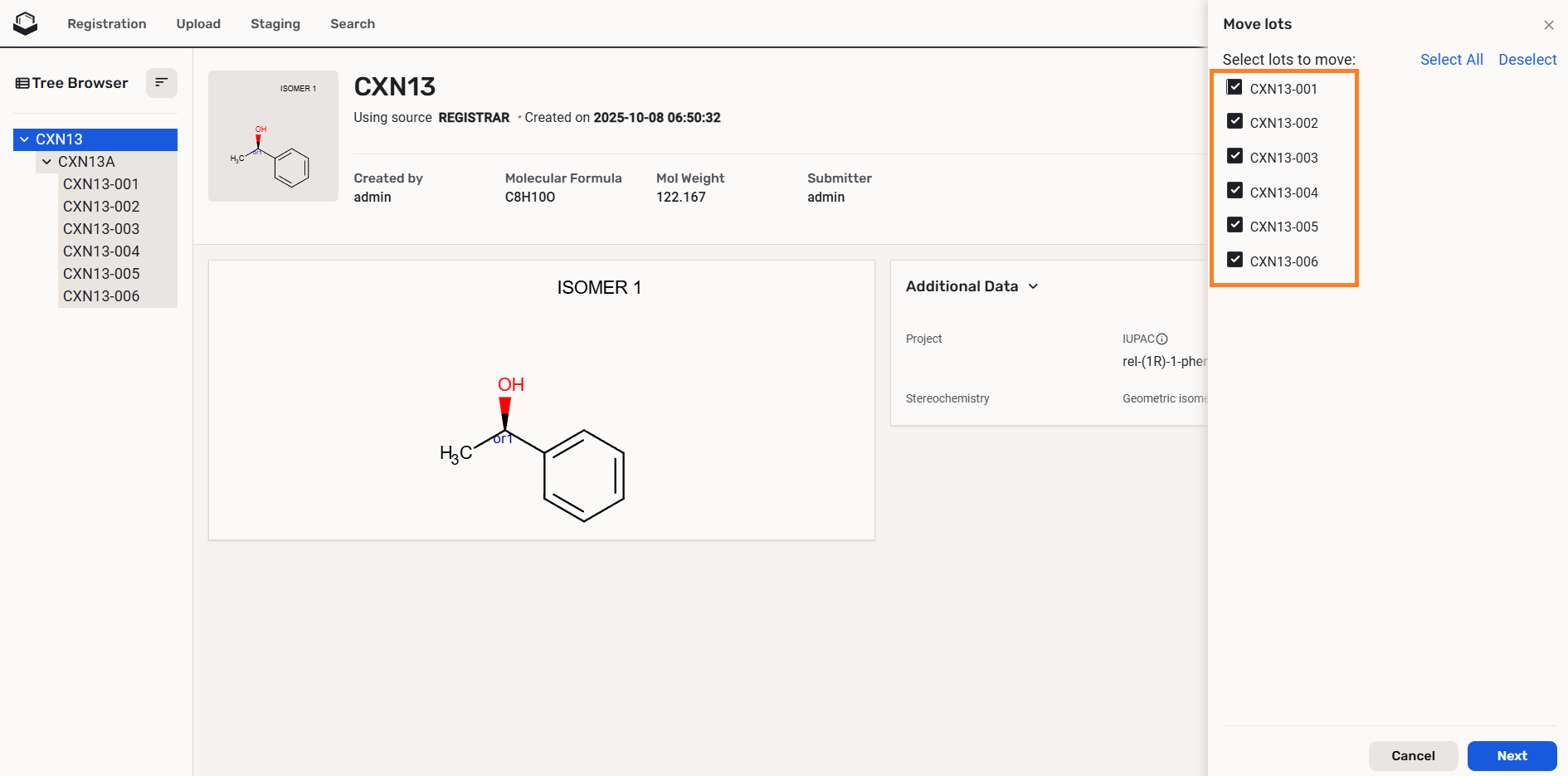Image resolution: width=1568 pixels, height=776 pixels.
Task: Open the Registration menu
Action: pos(106,24)
